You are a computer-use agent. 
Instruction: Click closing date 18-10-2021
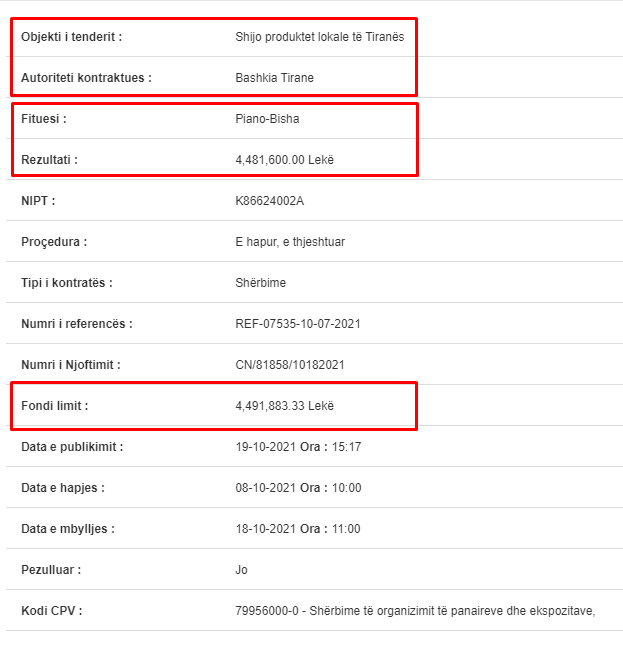[x=266, y=529]
